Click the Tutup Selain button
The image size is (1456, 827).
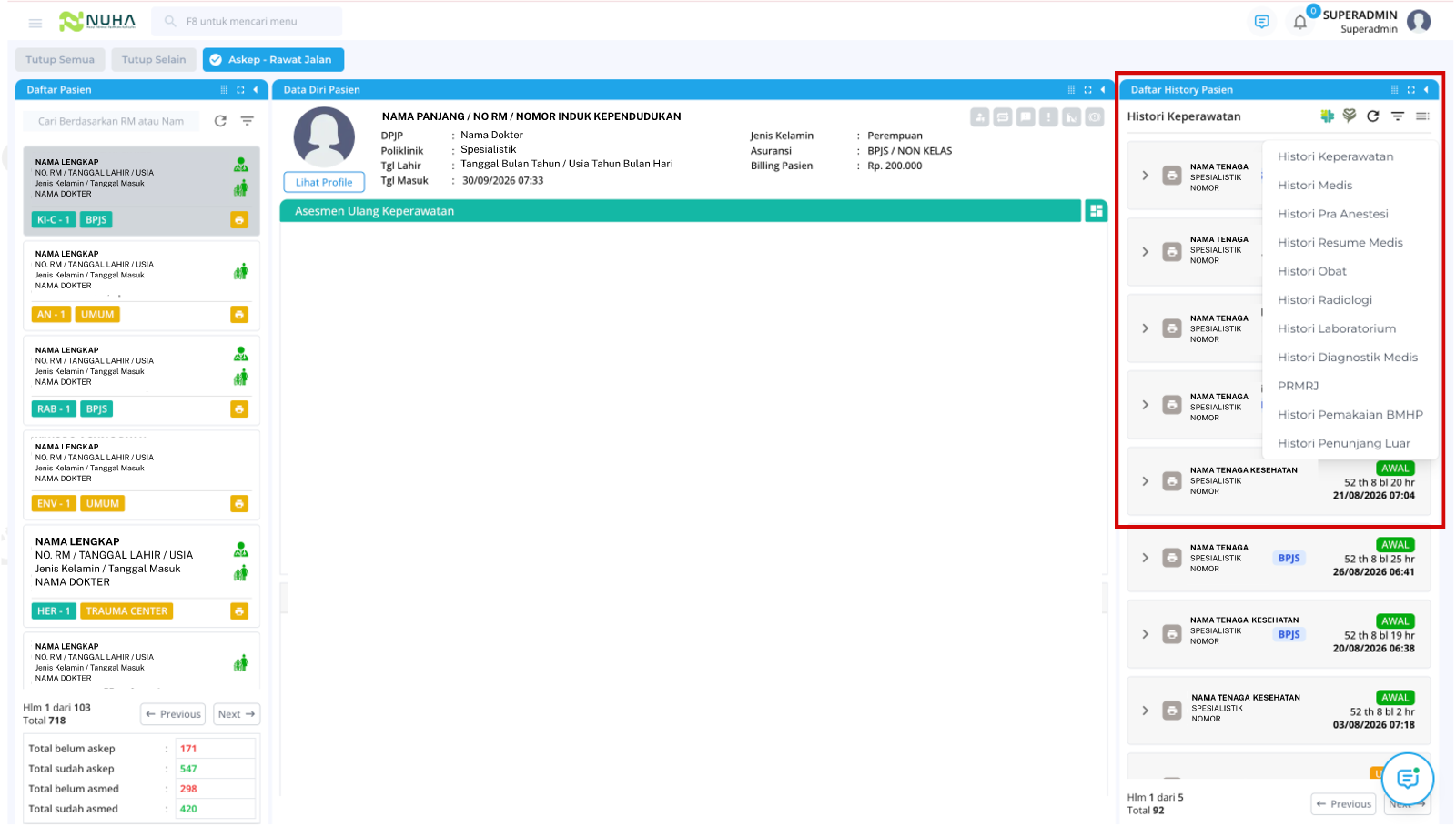[x=154, y=59]
